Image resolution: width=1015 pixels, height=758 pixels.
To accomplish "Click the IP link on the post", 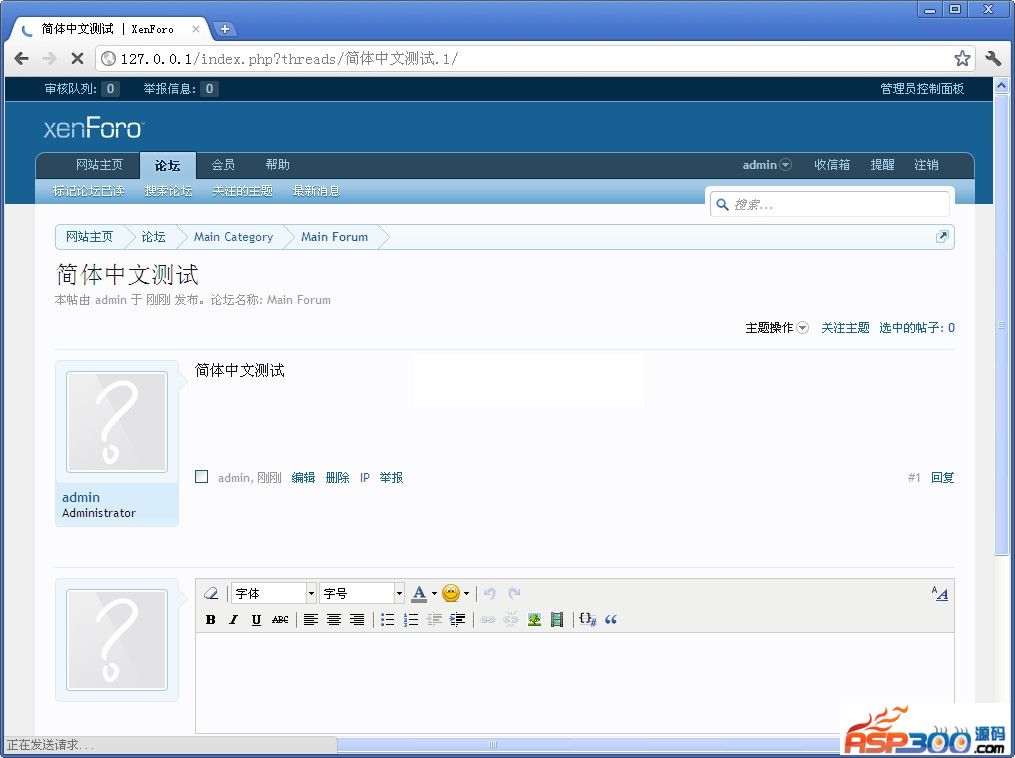I will 364,478.
